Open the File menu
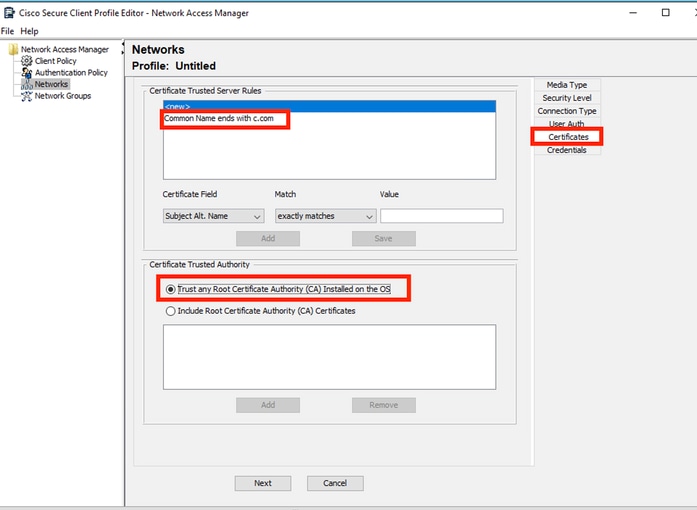 pos(7,31)
